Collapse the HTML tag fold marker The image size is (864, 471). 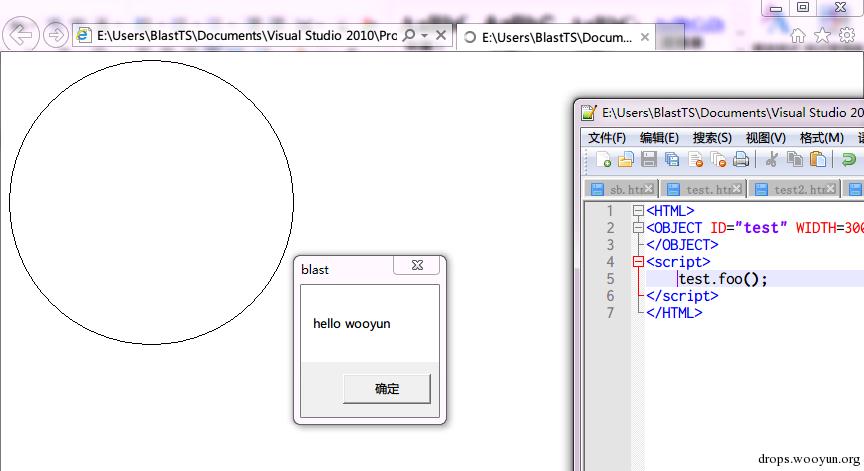(x=638, y=211)
